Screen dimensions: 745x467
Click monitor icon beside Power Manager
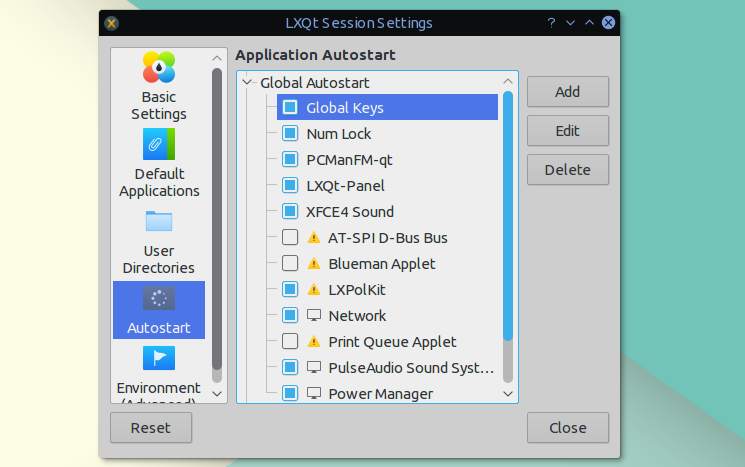click(x=314, y=393)
